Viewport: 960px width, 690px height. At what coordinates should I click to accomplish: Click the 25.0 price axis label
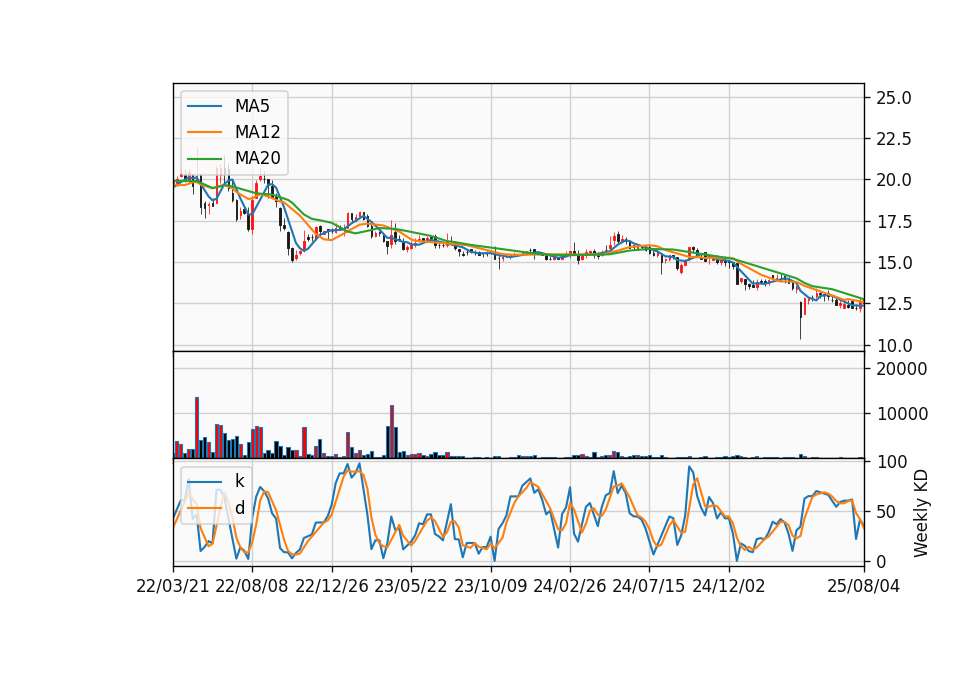click(x=894, y=98)
